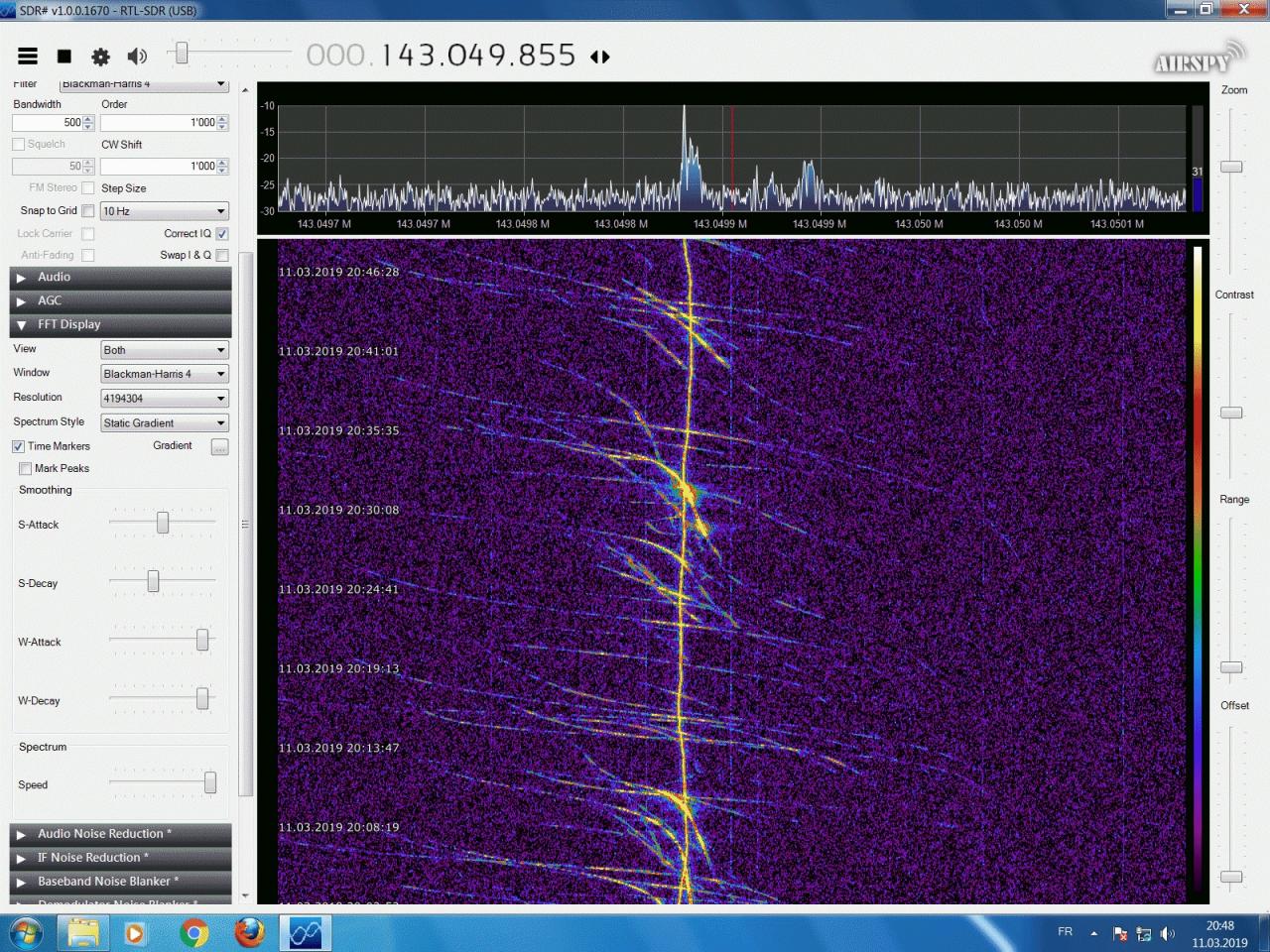Click the 20:30:08 waterfall time marker
The width and height of the screenshot is (1270, 952).
(x=338, y=511)
